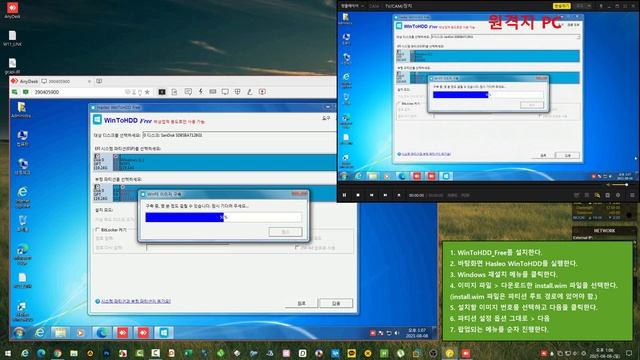Click the blue help link at WinToHDD bottom
Viewport: 640px width, 360px height.
pos(136,301)
